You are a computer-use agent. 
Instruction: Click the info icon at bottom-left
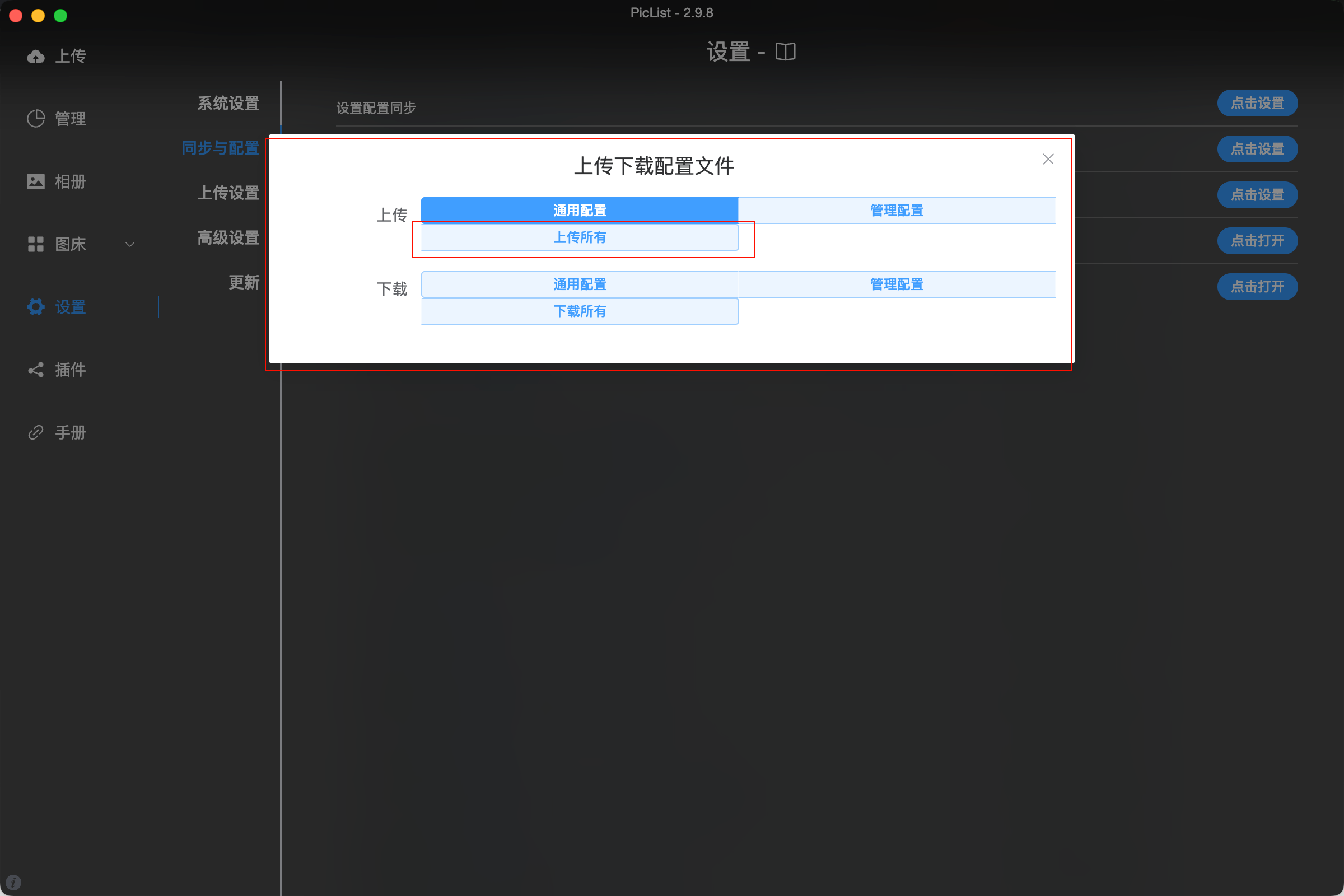click(x=12, y=883)
